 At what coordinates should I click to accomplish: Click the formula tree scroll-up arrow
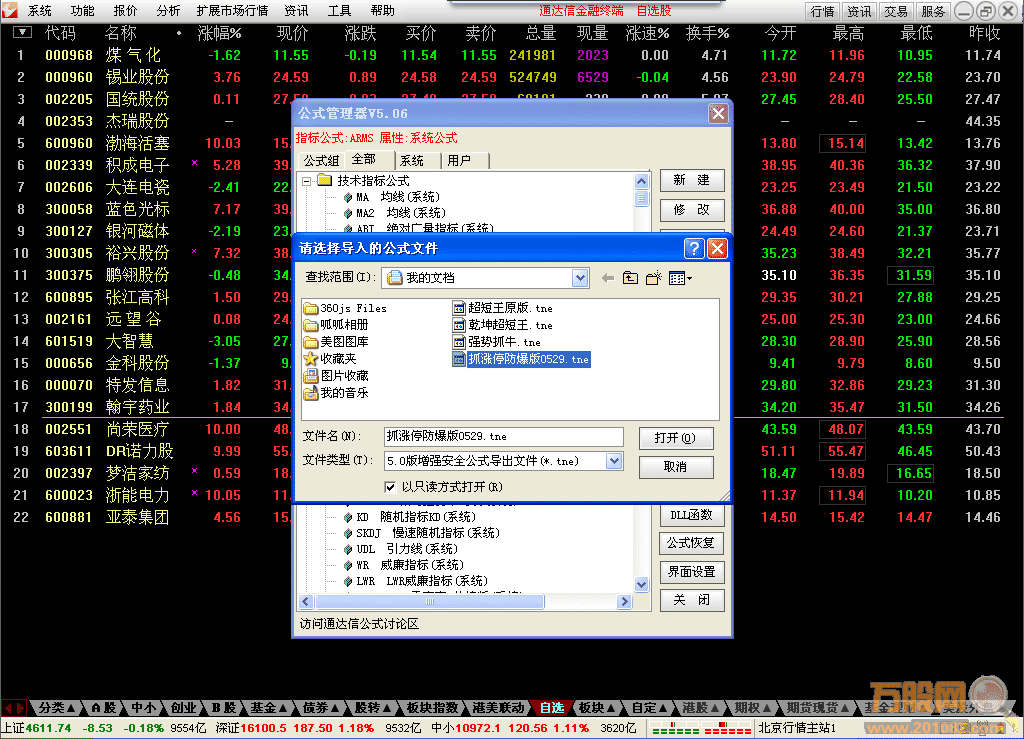coord(641,181)
